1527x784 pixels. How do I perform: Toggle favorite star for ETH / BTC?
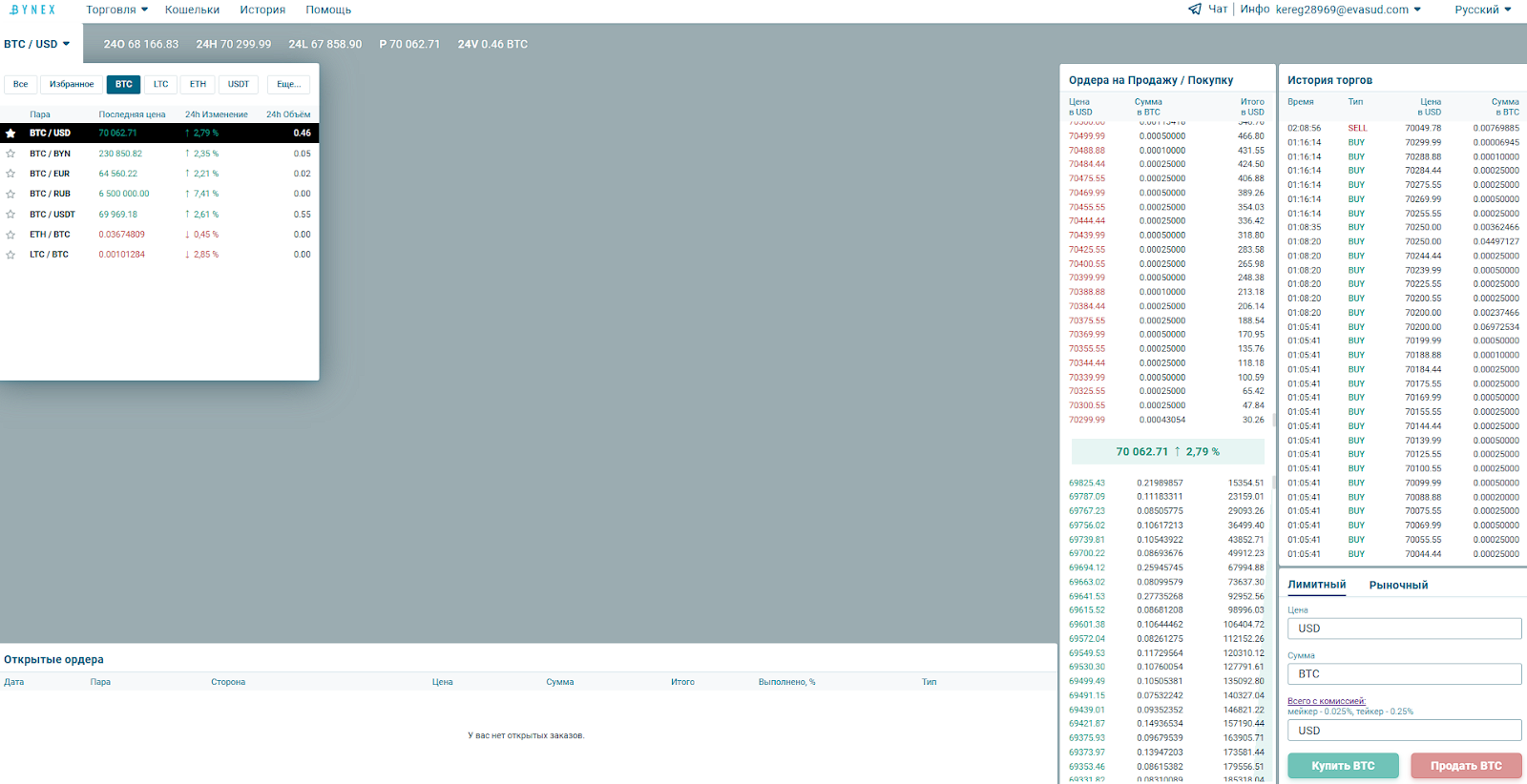tap(10, 235)
